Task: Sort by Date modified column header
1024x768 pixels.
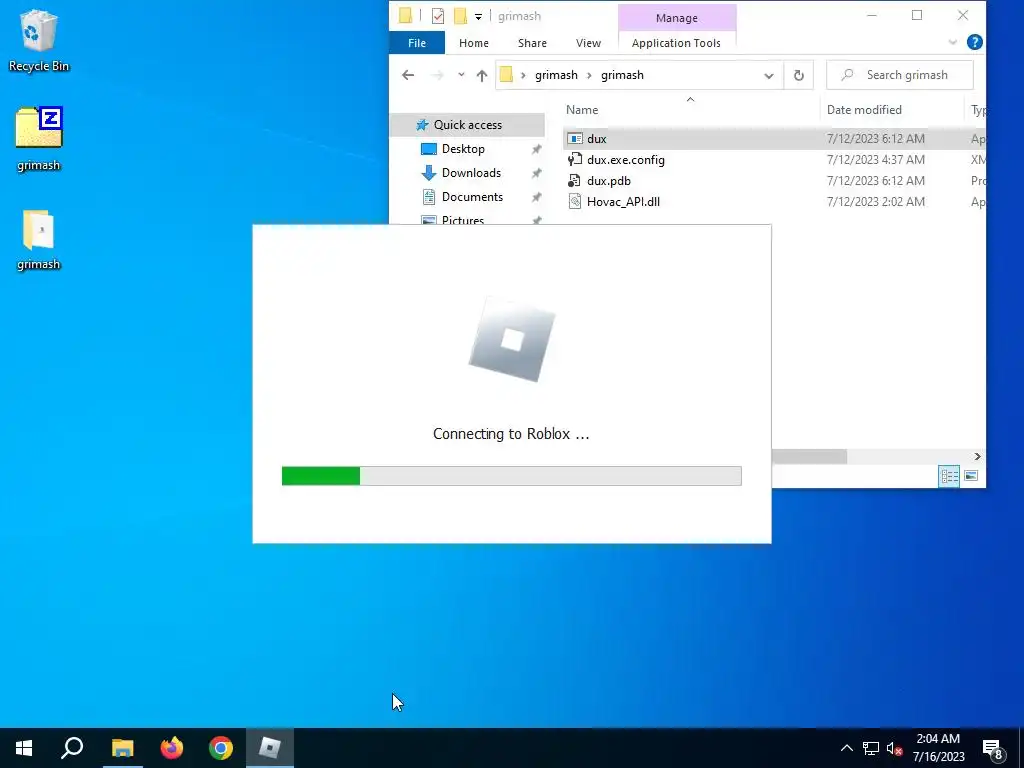Action: click(x=864, y=110)
